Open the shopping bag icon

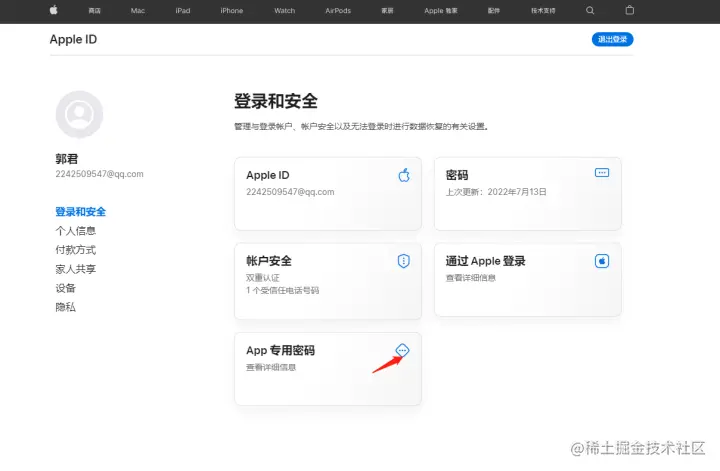(630, 10)
